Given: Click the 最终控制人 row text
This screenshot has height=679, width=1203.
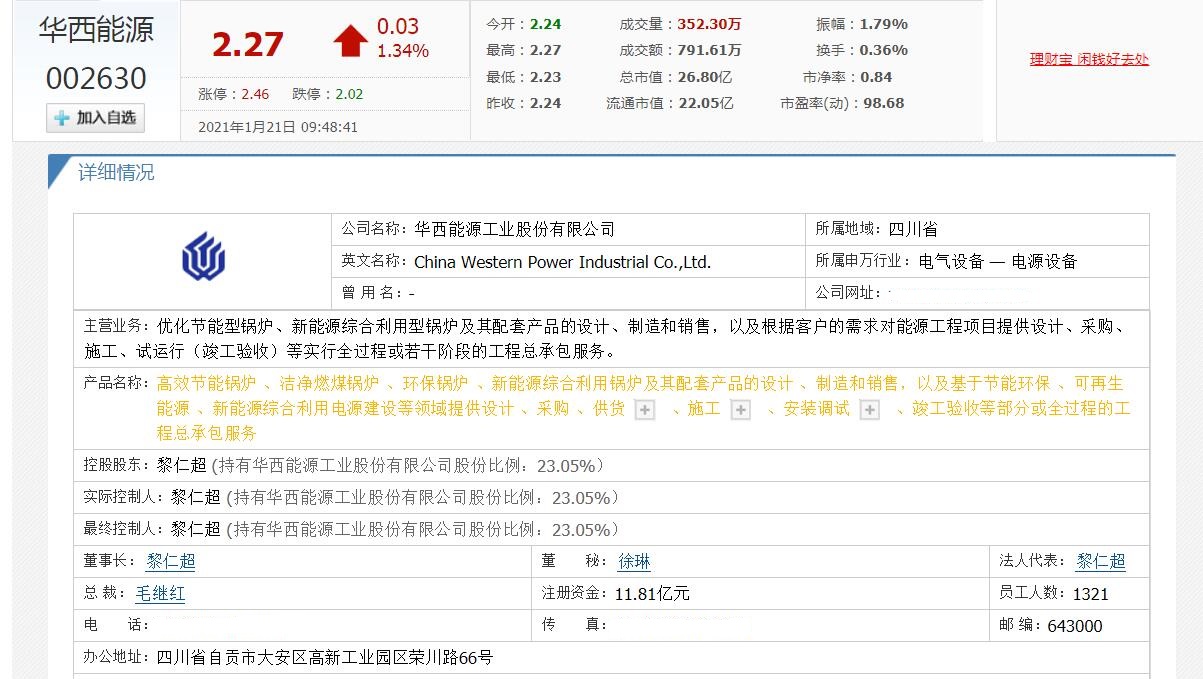Looking at the screenshot, I should pos(351,529).
